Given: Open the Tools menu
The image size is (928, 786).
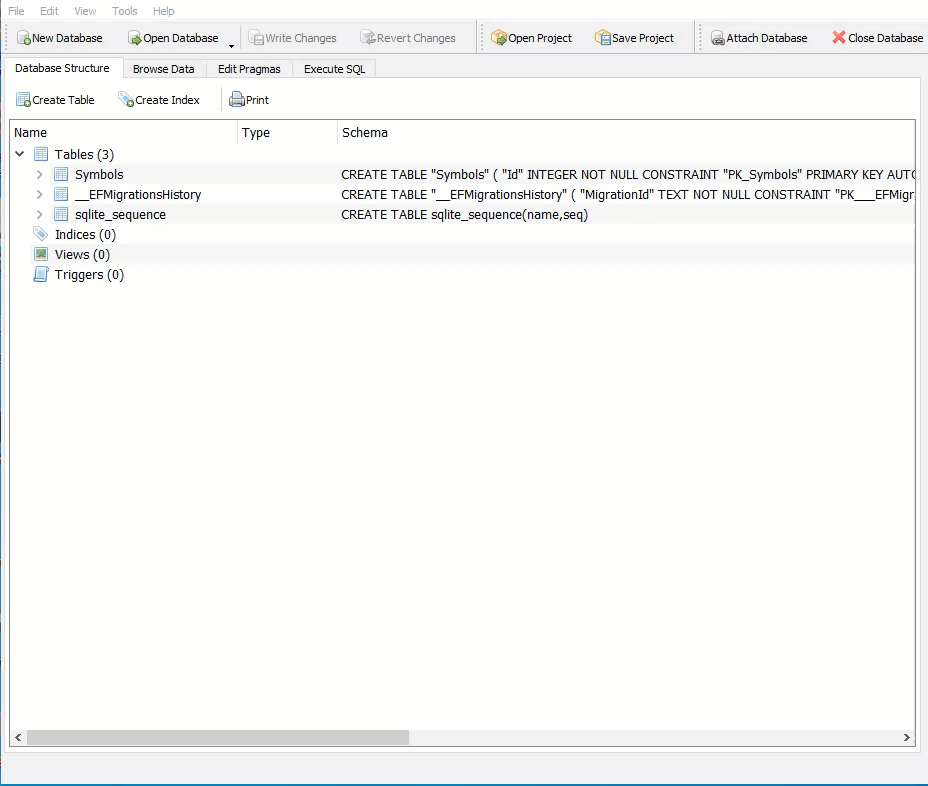Looking at the screenshot, I should (x=124, y=11).
